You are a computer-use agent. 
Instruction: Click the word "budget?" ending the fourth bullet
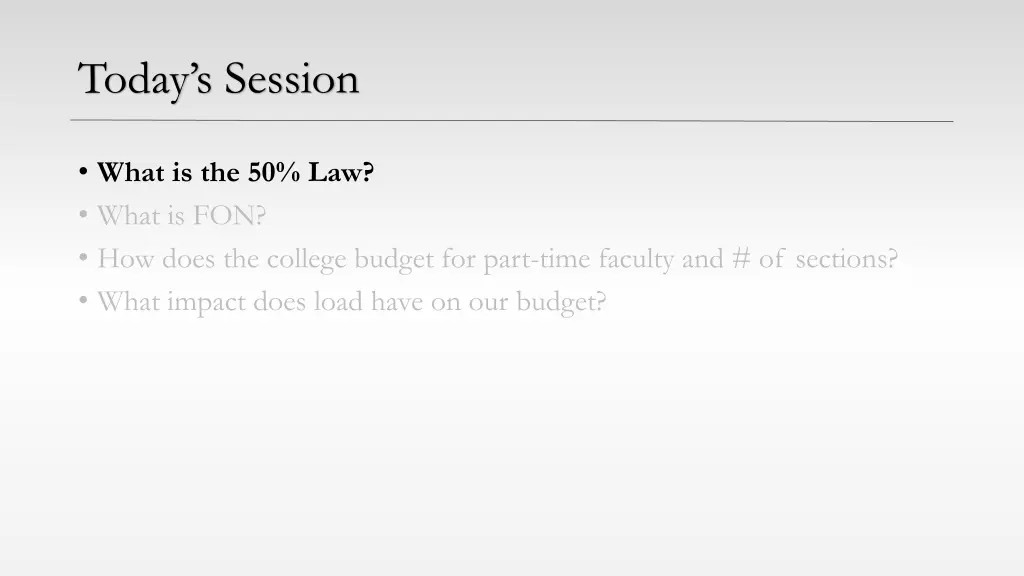coord(561,303)
